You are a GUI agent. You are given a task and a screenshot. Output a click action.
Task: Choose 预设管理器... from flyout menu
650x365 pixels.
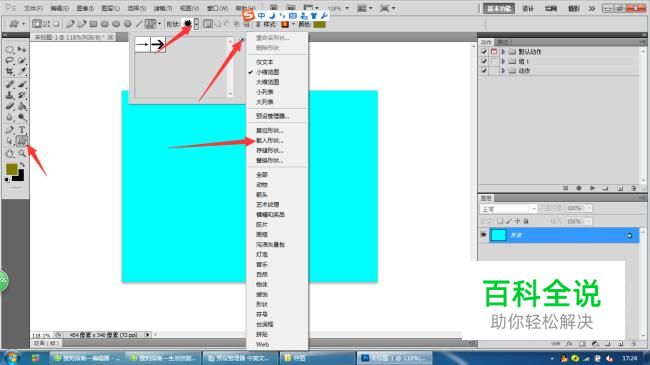(x=272, y=116)
